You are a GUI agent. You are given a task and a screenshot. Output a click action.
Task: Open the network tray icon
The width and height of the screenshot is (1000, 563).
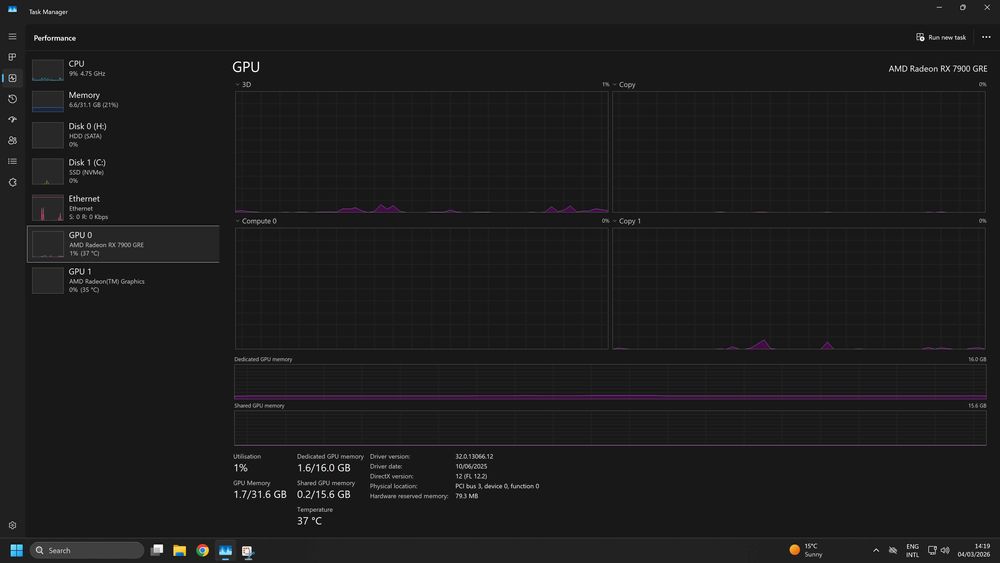tap(932, 550)
